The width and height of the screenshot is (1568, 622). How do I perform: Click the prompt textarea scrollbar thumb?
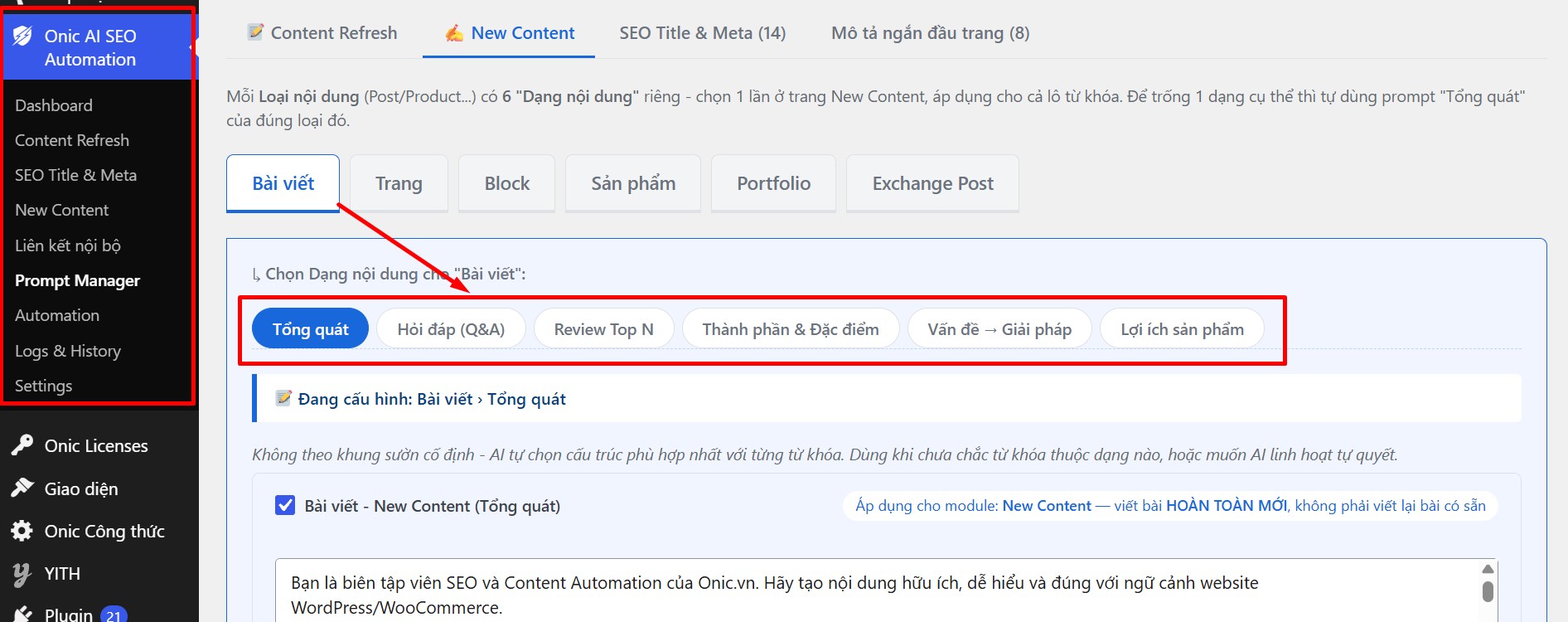pos(1488,591)
